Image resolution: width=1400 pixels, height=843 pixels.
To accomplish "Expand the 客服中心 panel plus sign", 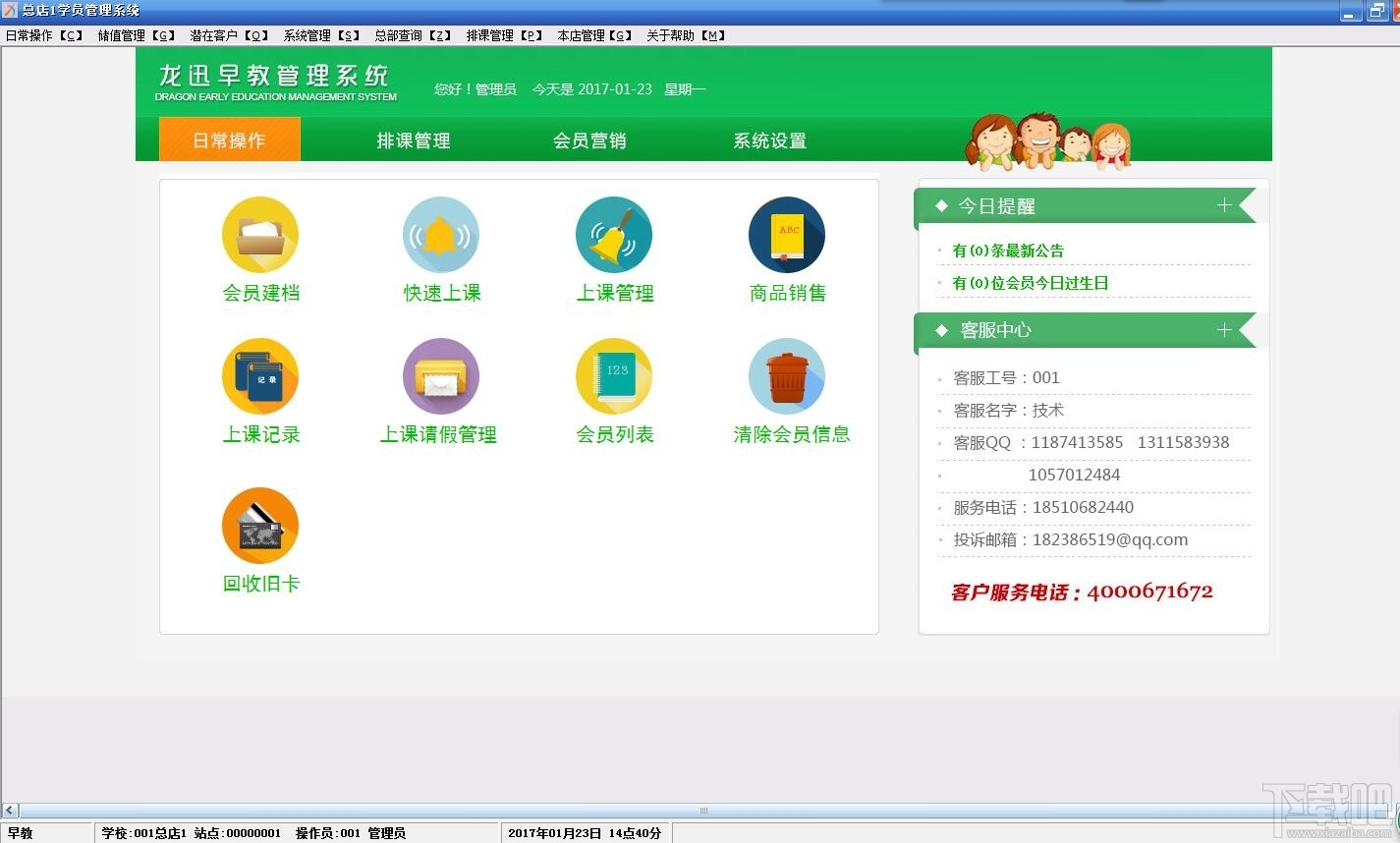I will (1224, 330).
